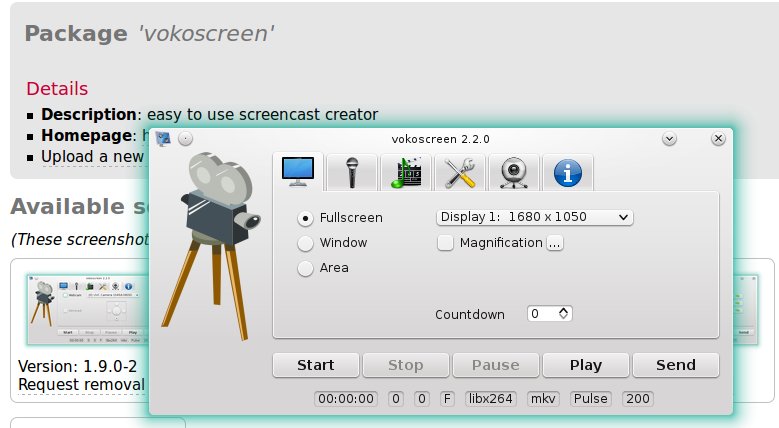Click into the Countdown value field
Viewport: 779px width, 428px height.
click(x=542, y=314)
